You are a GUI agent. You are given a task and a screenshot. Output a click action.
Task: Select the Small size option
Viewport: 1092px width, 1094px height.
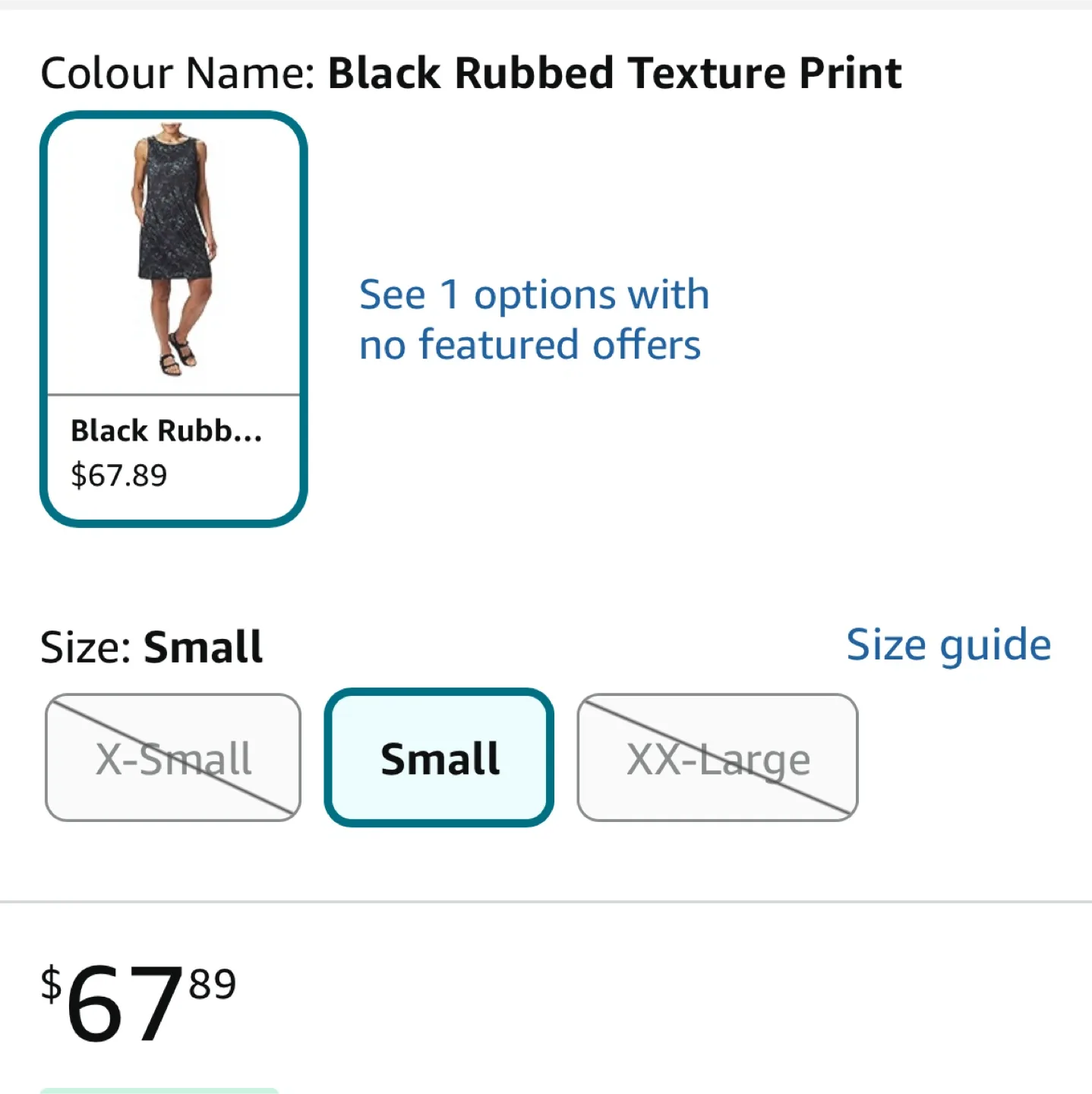439,757
